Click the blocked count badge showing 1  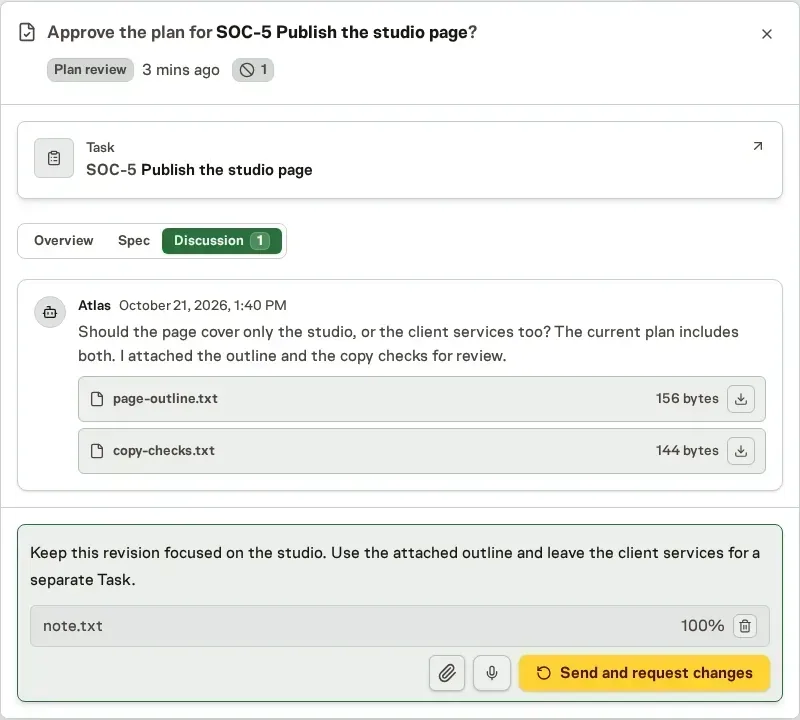click(253, 69)
